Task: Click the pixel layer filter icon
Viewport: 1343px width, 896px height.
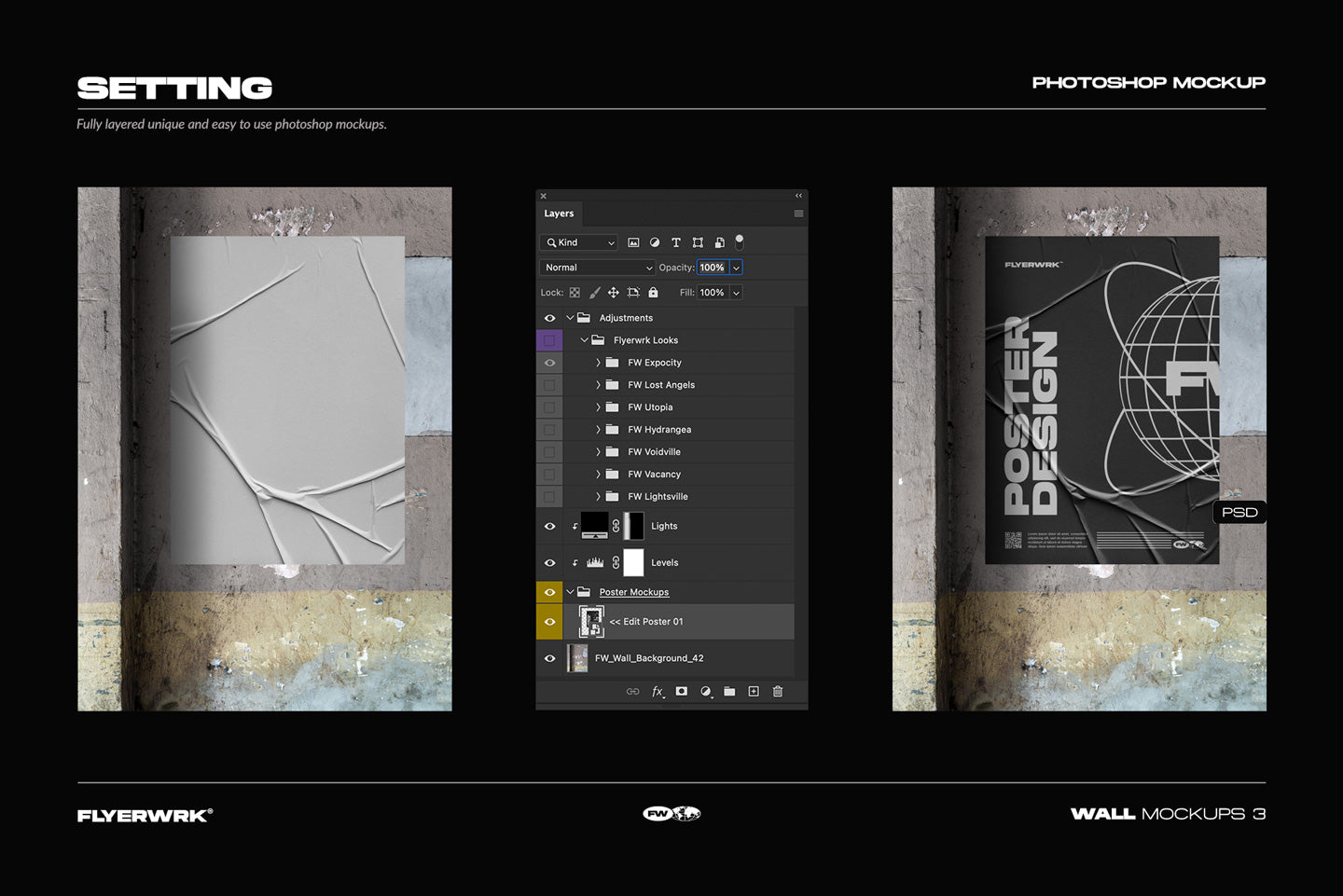Action: coord(633,242)
